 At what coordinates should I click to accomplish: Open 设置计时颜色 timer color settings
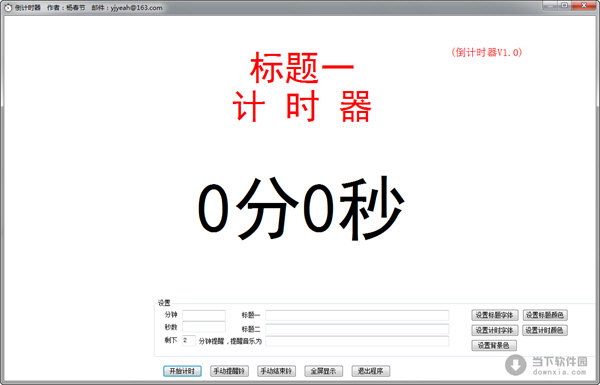click(545, 330)
